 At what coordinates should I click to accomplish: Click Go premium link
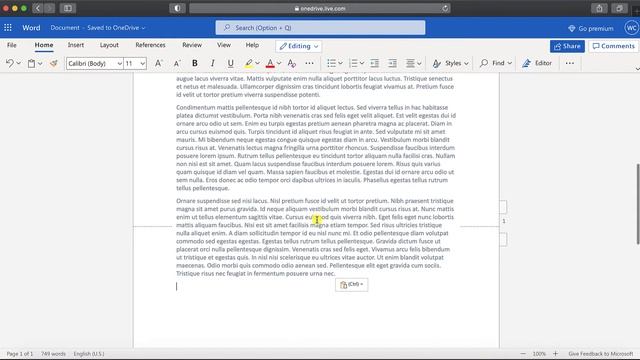point(591,28)
